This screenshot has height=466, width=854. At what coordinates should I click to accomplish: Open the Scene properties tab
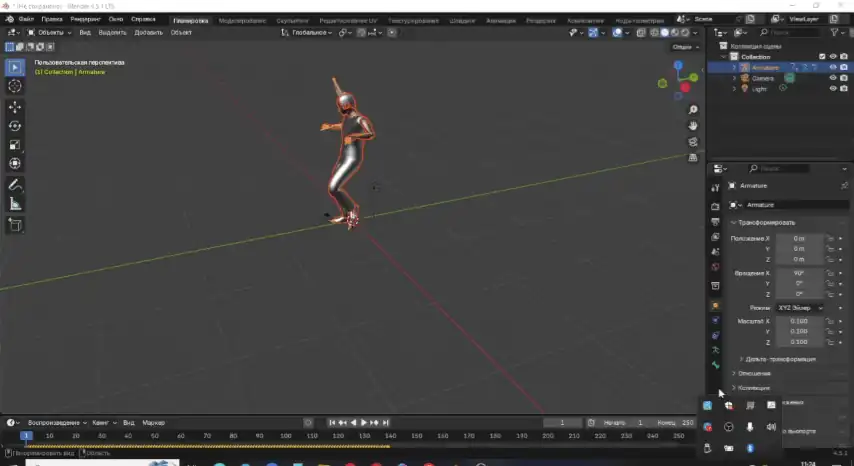point(715,252)
